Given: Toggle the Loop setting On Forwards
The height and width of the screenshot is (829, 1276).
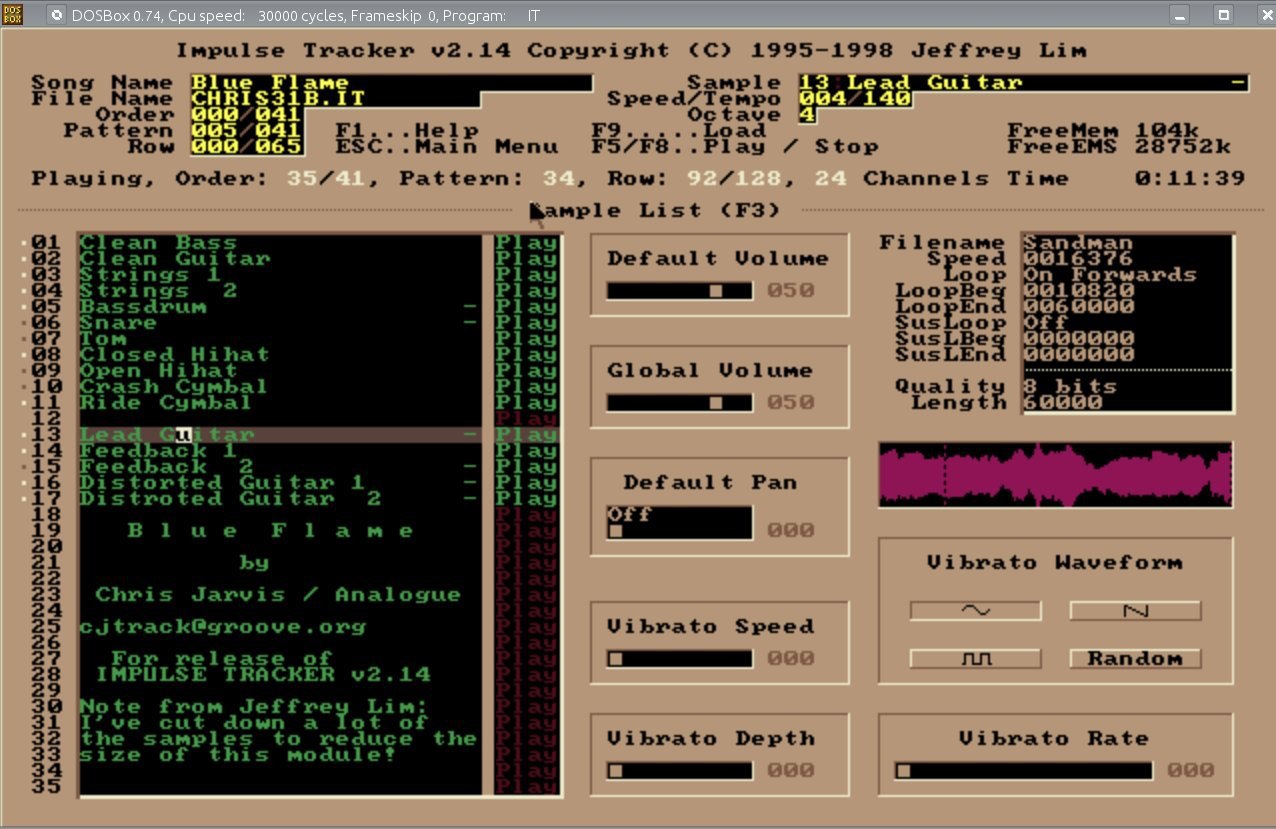Looking at the screenshot, I should coord(1127,275).
